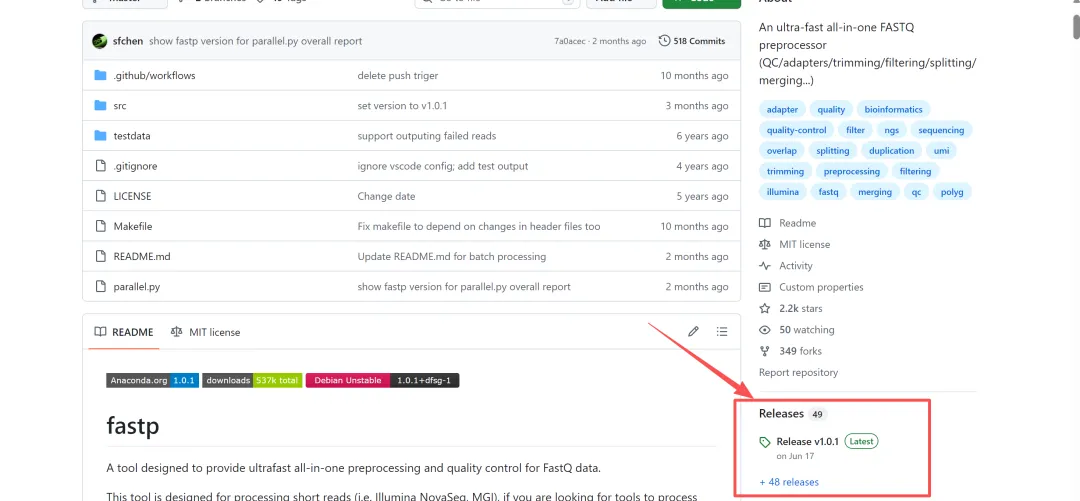Open Release v1.0.1

point(807,442)
